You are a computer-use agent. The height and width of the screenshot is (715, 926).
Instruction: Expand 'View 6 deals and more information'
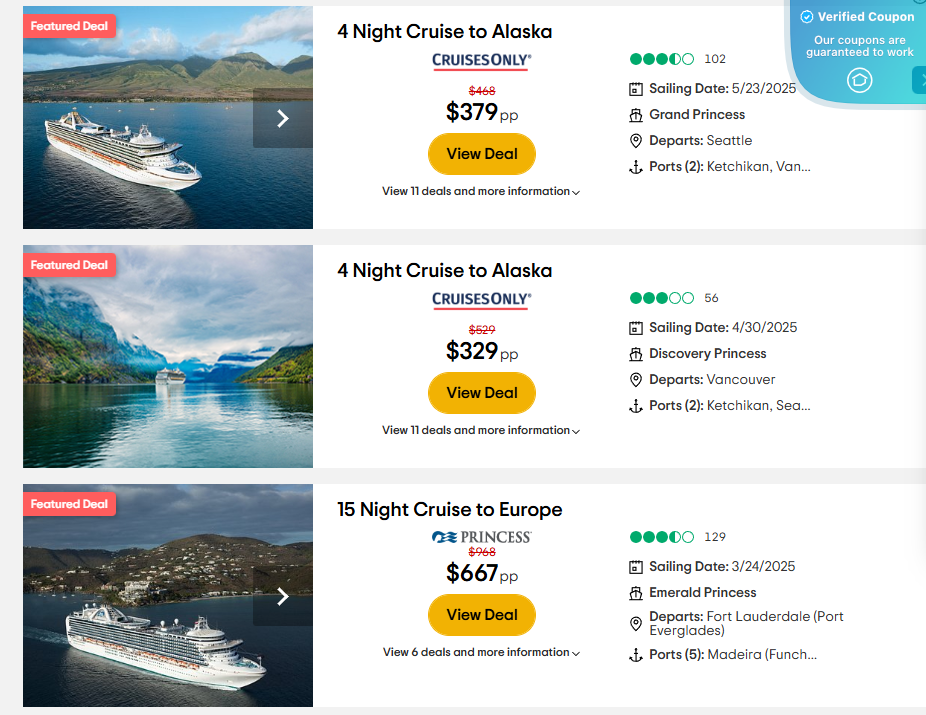click(x=481, y=652)
